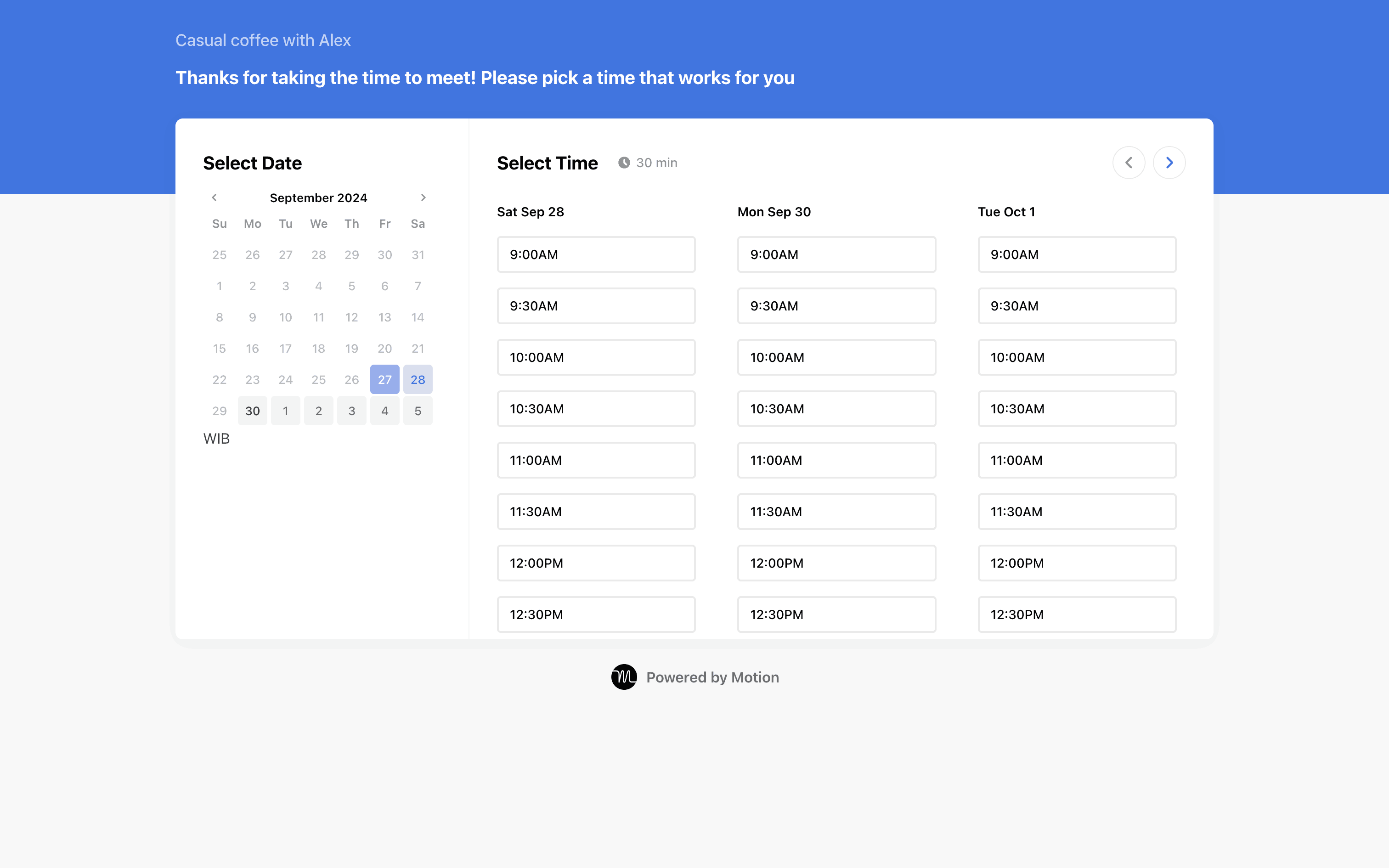Select October 4 on the calendar

point(384,411)
